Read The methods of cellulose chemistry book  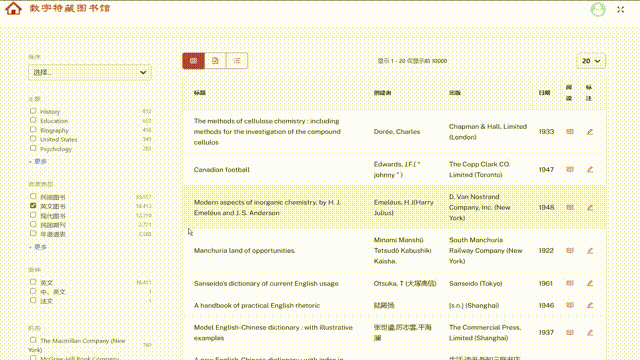pos(570,131)
